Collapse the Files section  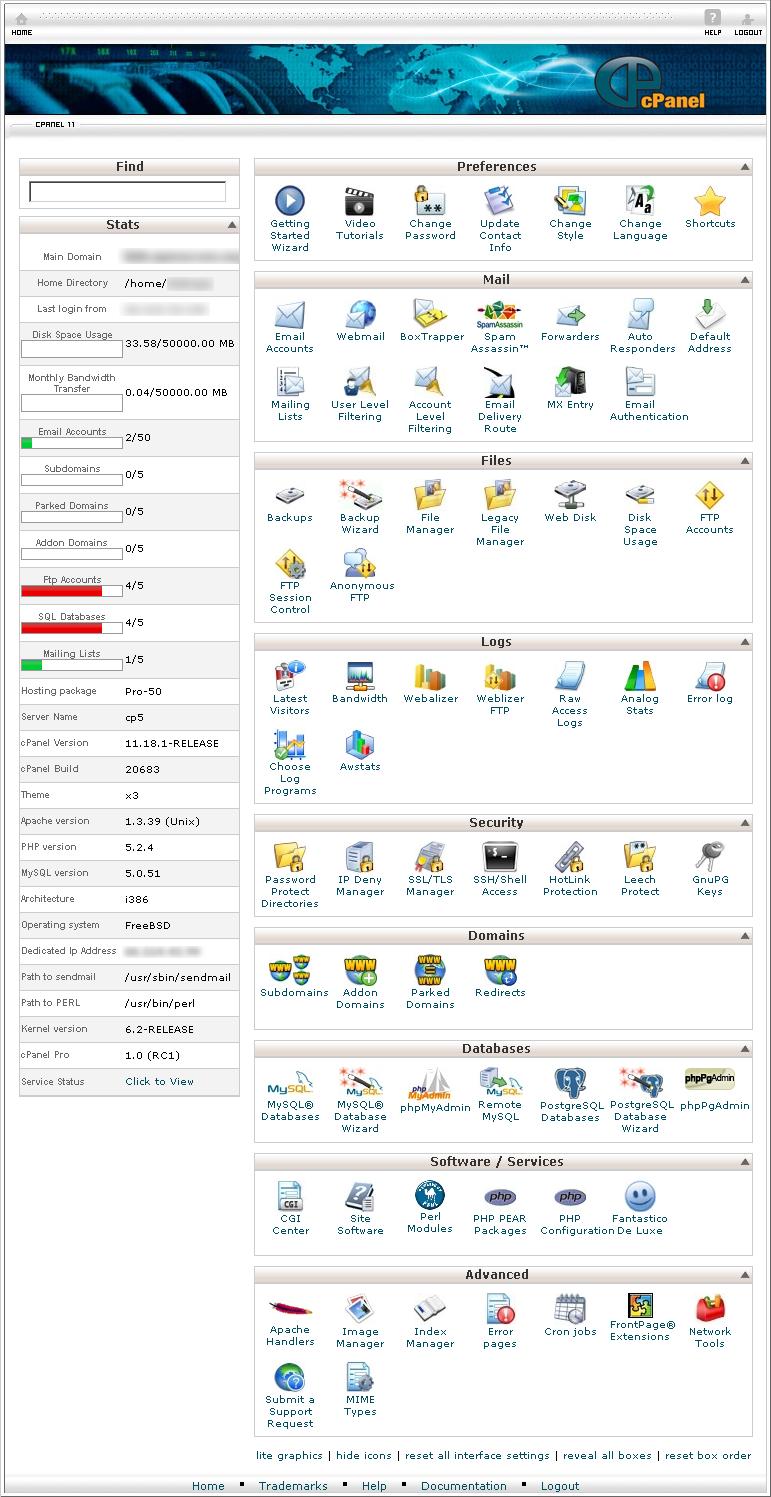[x=745, y=461]
